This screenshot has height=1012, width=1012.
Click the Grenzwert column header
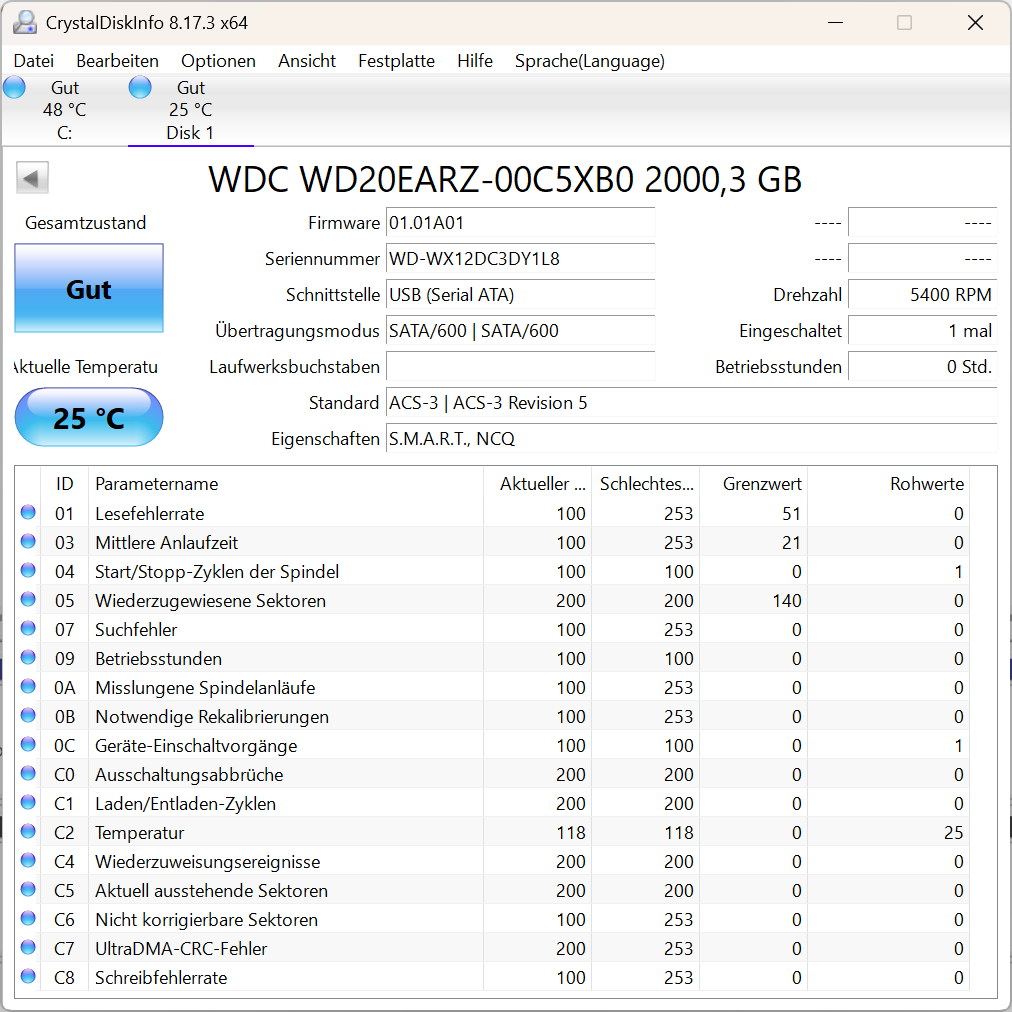click(x=753, y=483)
